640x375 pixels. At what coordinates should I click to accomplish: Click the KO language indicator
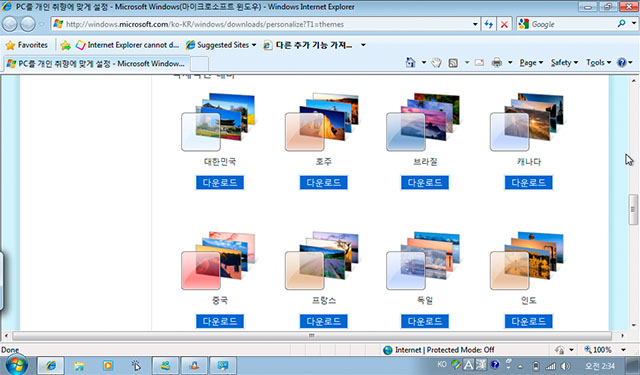[x=442, y=364]
